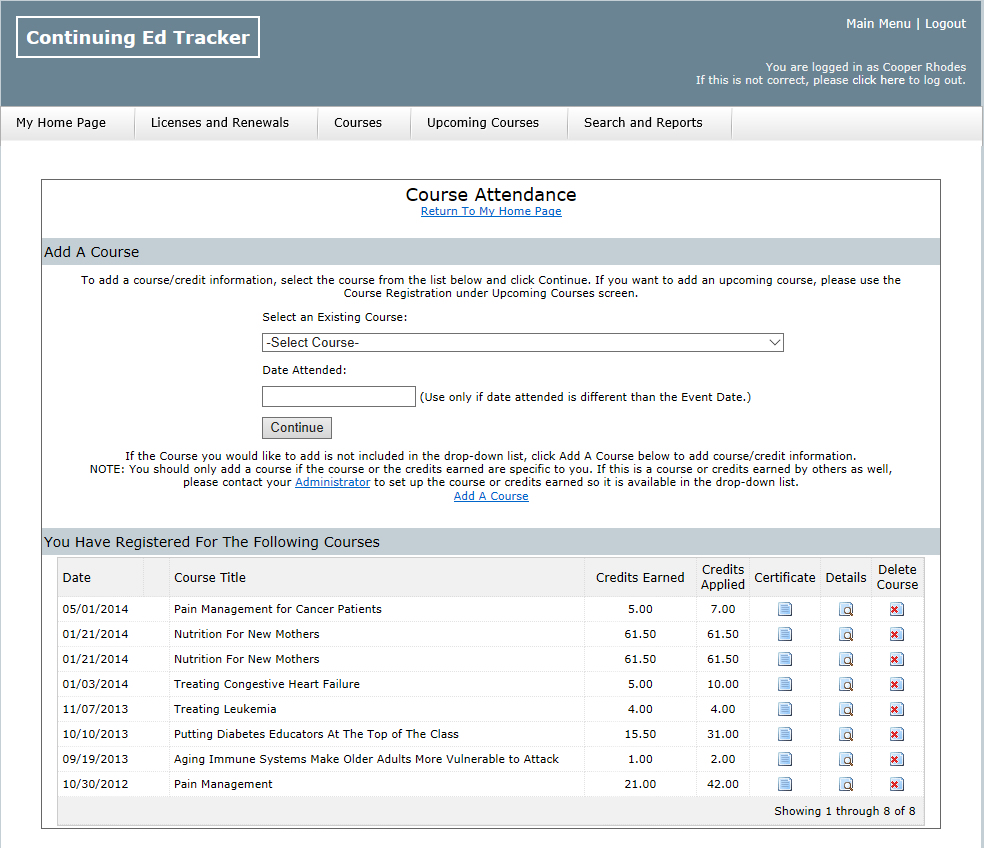The height and width of the screenshot is (848, 984).
Task: Delete the Treating Leukemia course entry
Action: 896,709
